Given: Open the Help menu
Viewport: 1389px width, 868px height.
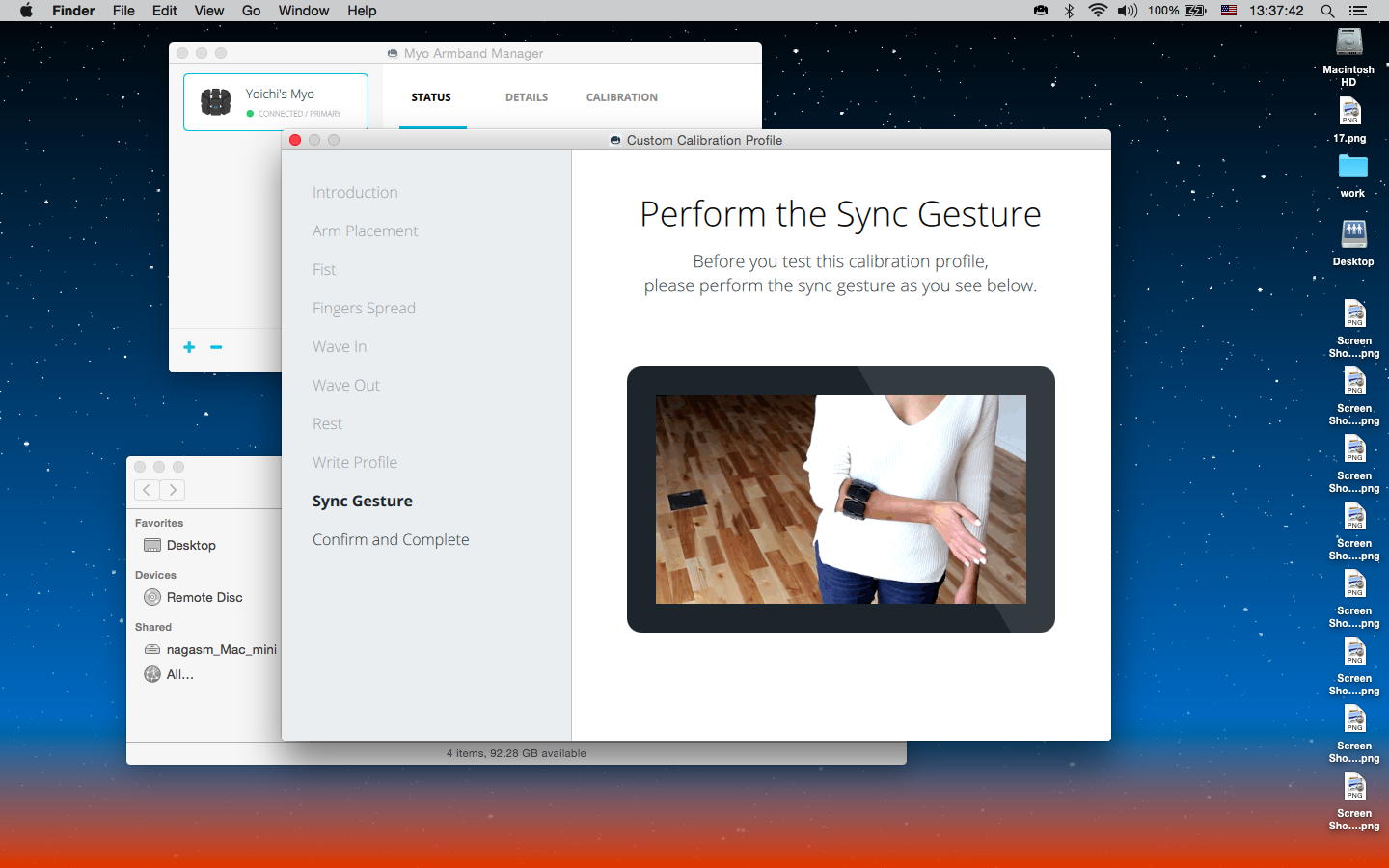Looking at the screenshot, I should [362, 11].
